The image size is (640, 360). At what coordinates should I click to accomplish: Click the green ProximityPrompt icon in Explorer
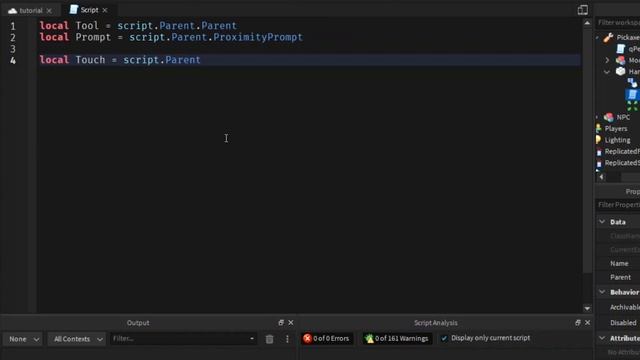point(632,106)
